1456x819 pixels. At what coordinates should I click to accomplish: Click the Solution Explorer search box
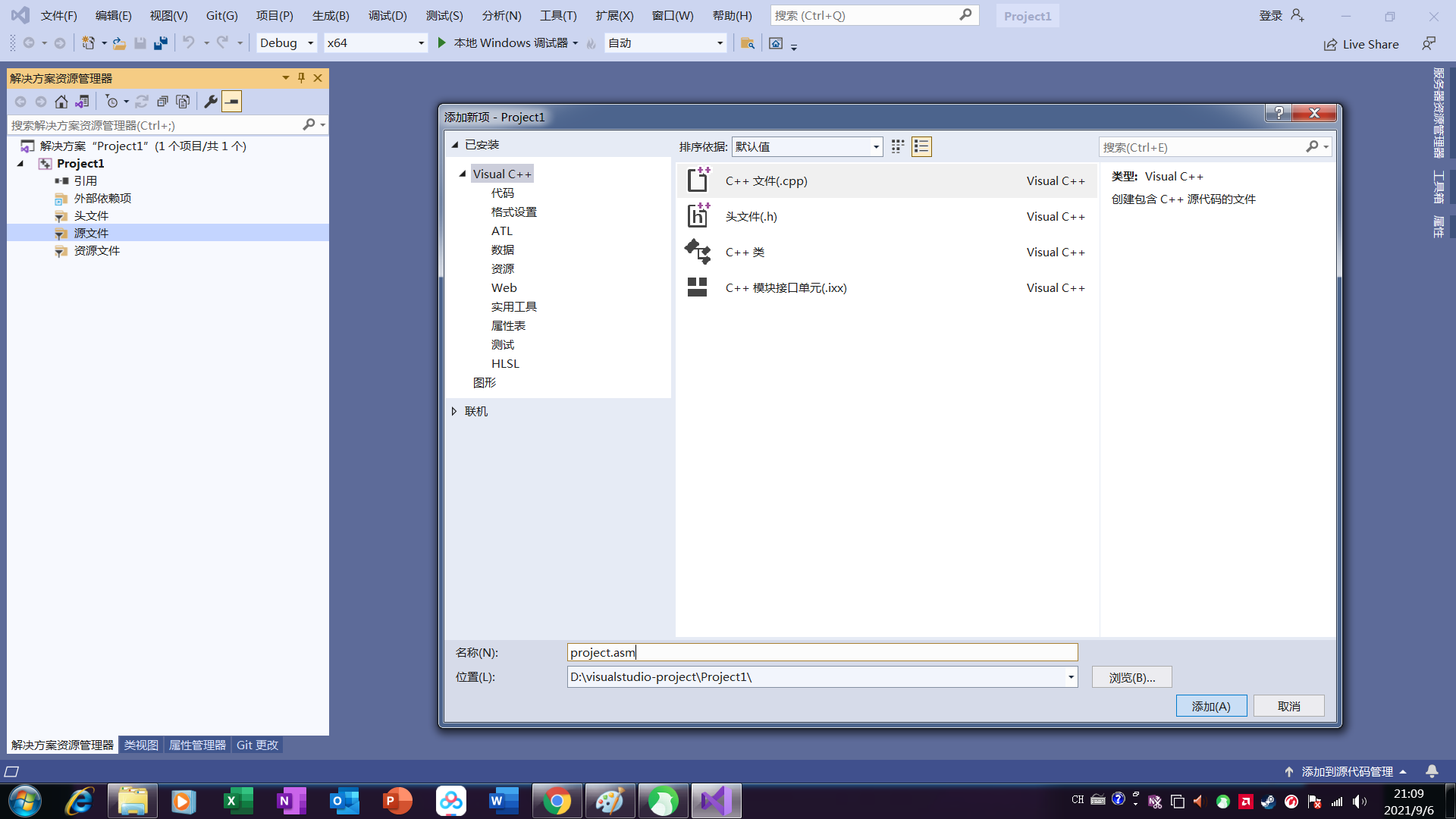click(x=155, y=125)
